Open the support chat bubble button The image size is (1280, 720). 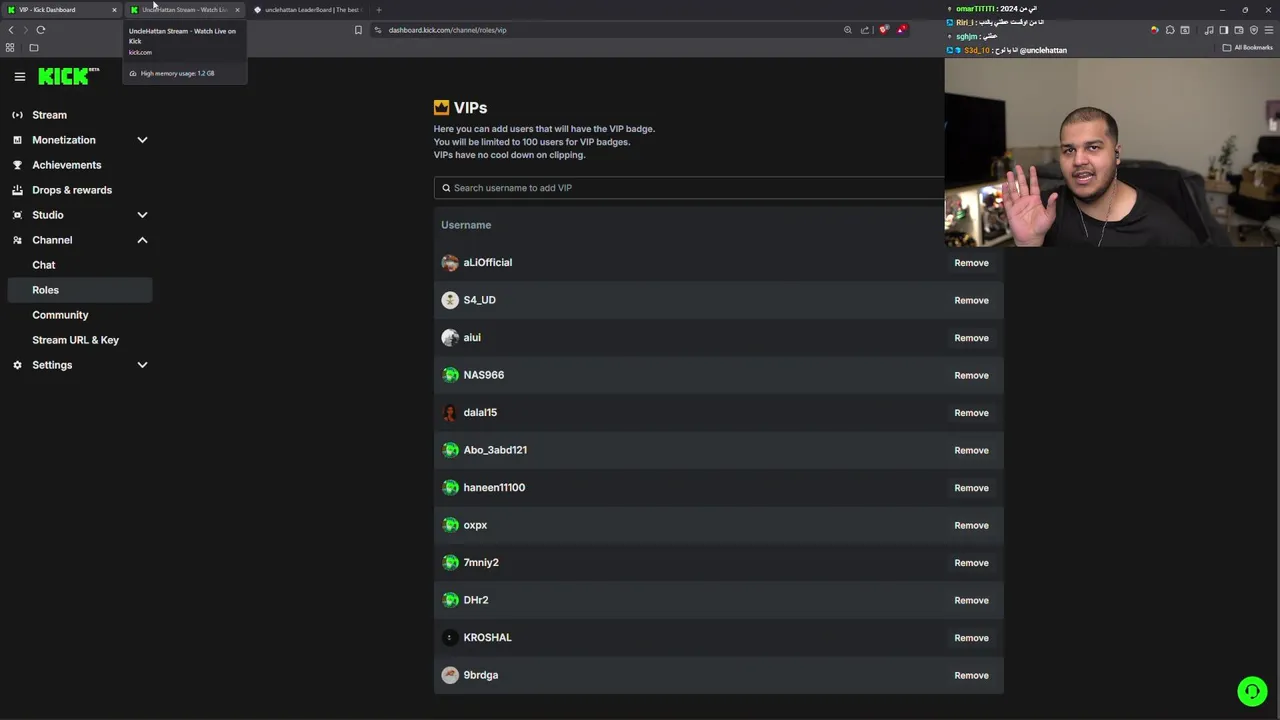pyautogui.click(x=1252, y=691)
